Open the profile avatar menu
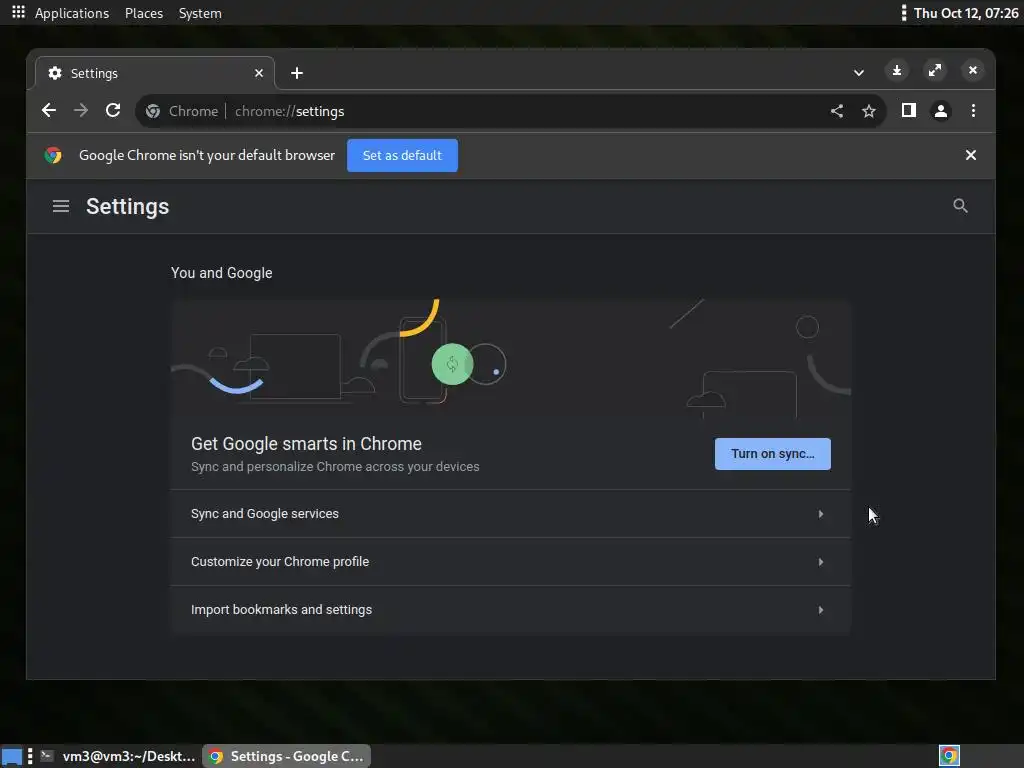The width and height of the screenshot is (1024, 768). coord(940,111)
